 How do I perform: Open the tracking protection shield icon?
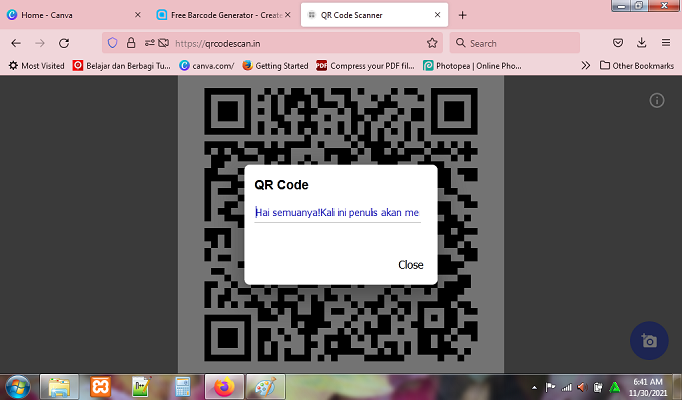113,43
